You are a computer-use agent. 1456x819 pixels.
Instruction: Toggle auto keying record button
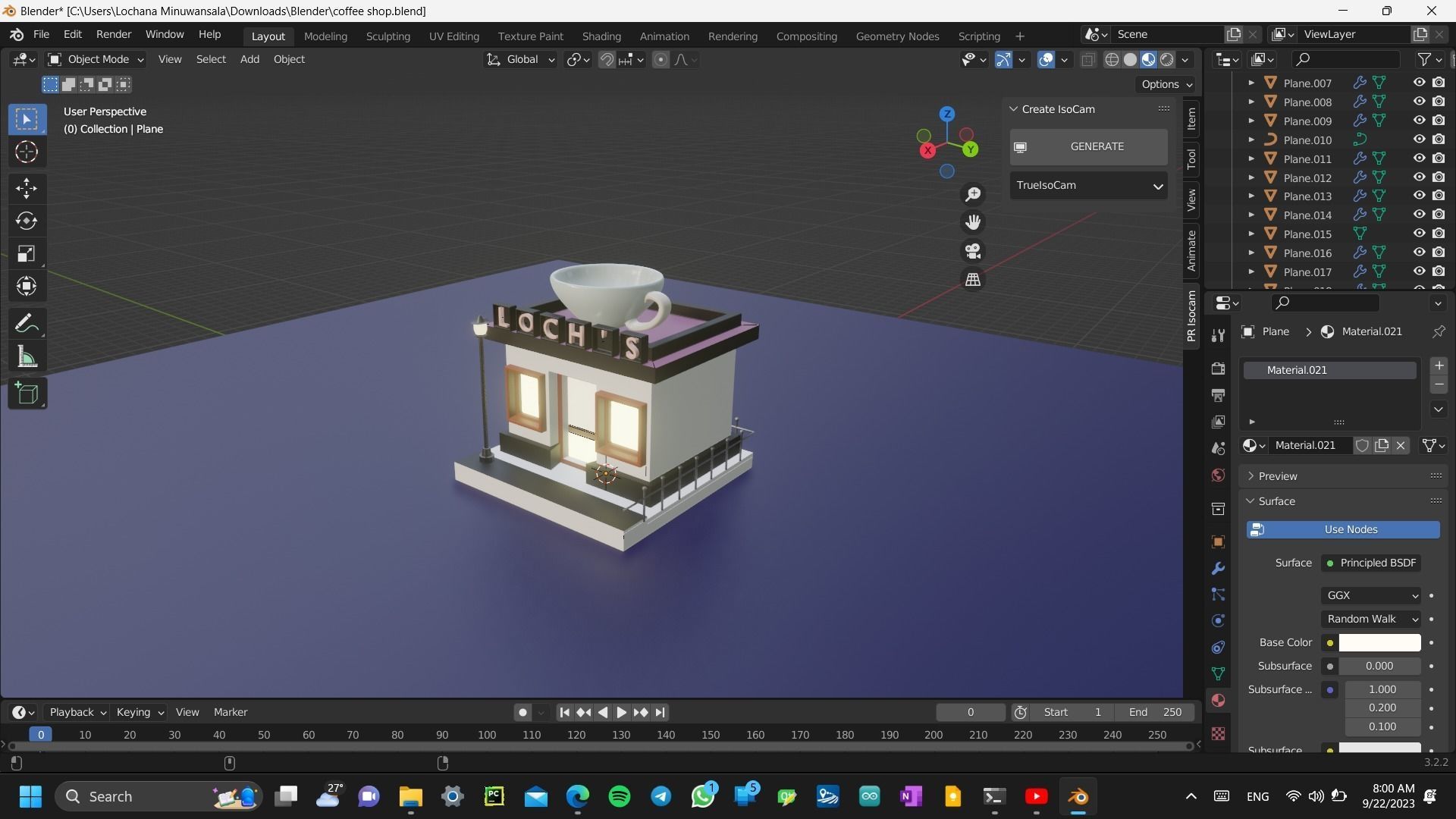click(x=522, y=712)
